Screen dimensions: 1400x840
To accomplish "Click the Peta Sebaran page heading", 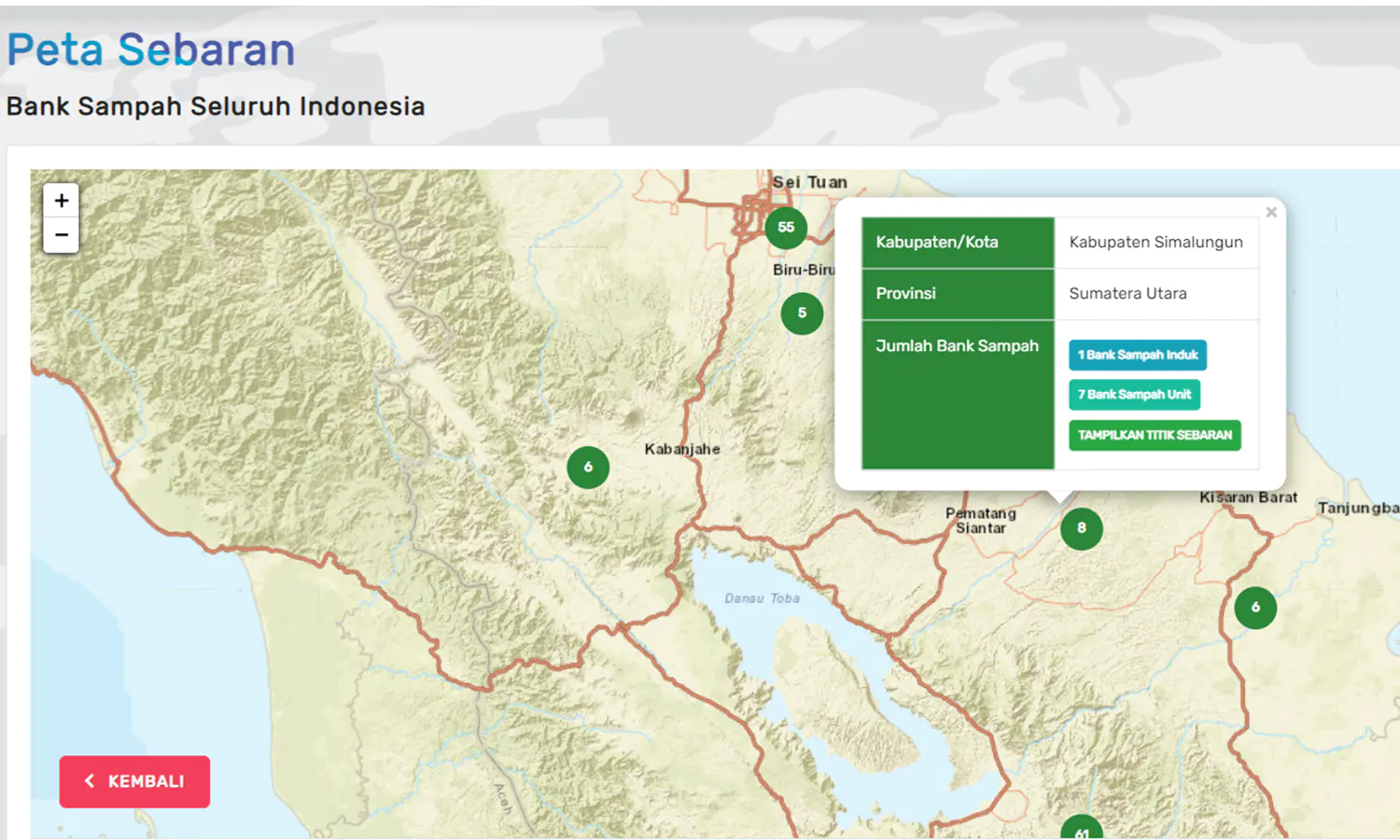I will [x=151, y=50].
